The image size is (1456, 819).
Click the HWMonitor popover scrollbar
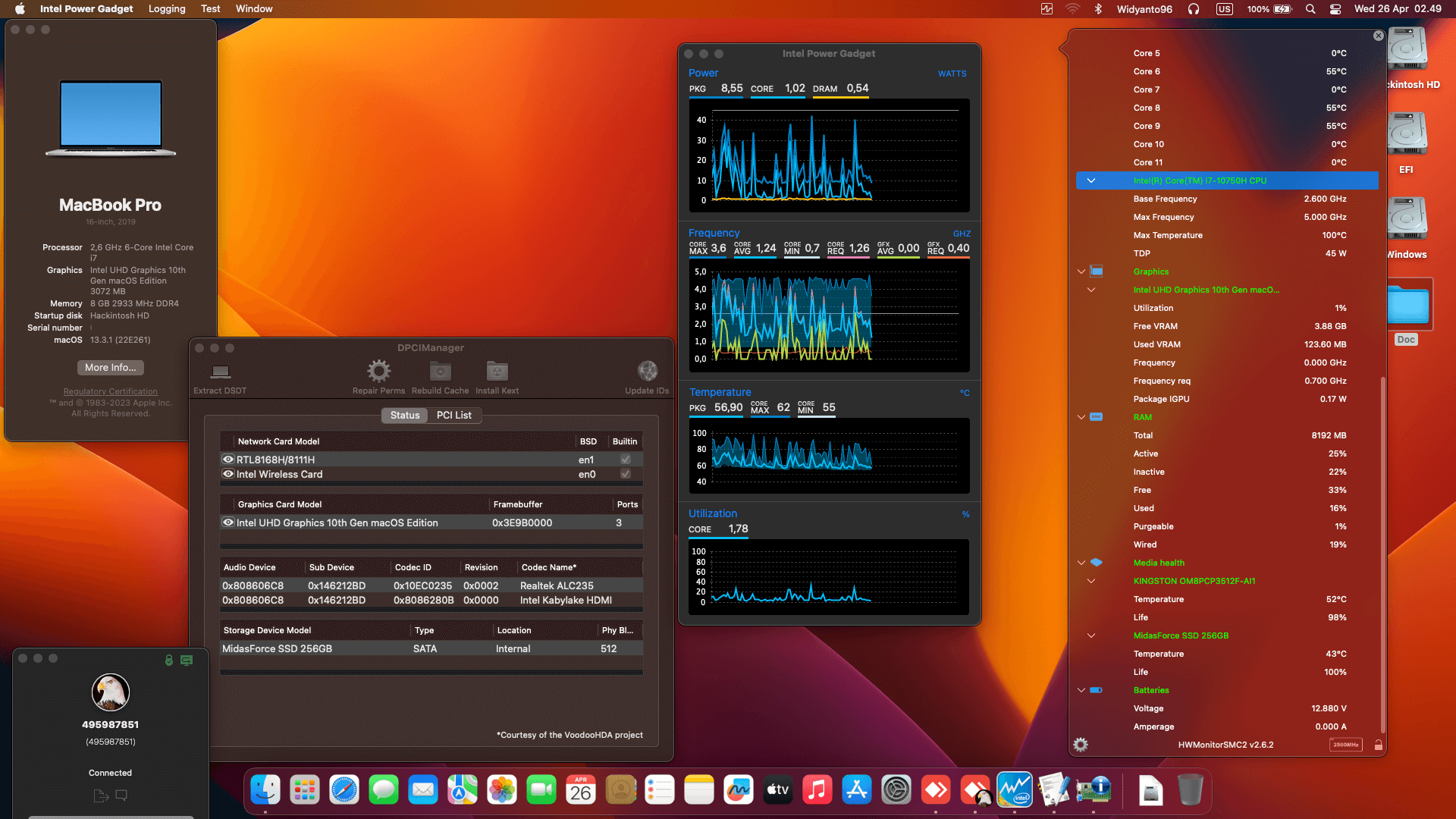1383,554
